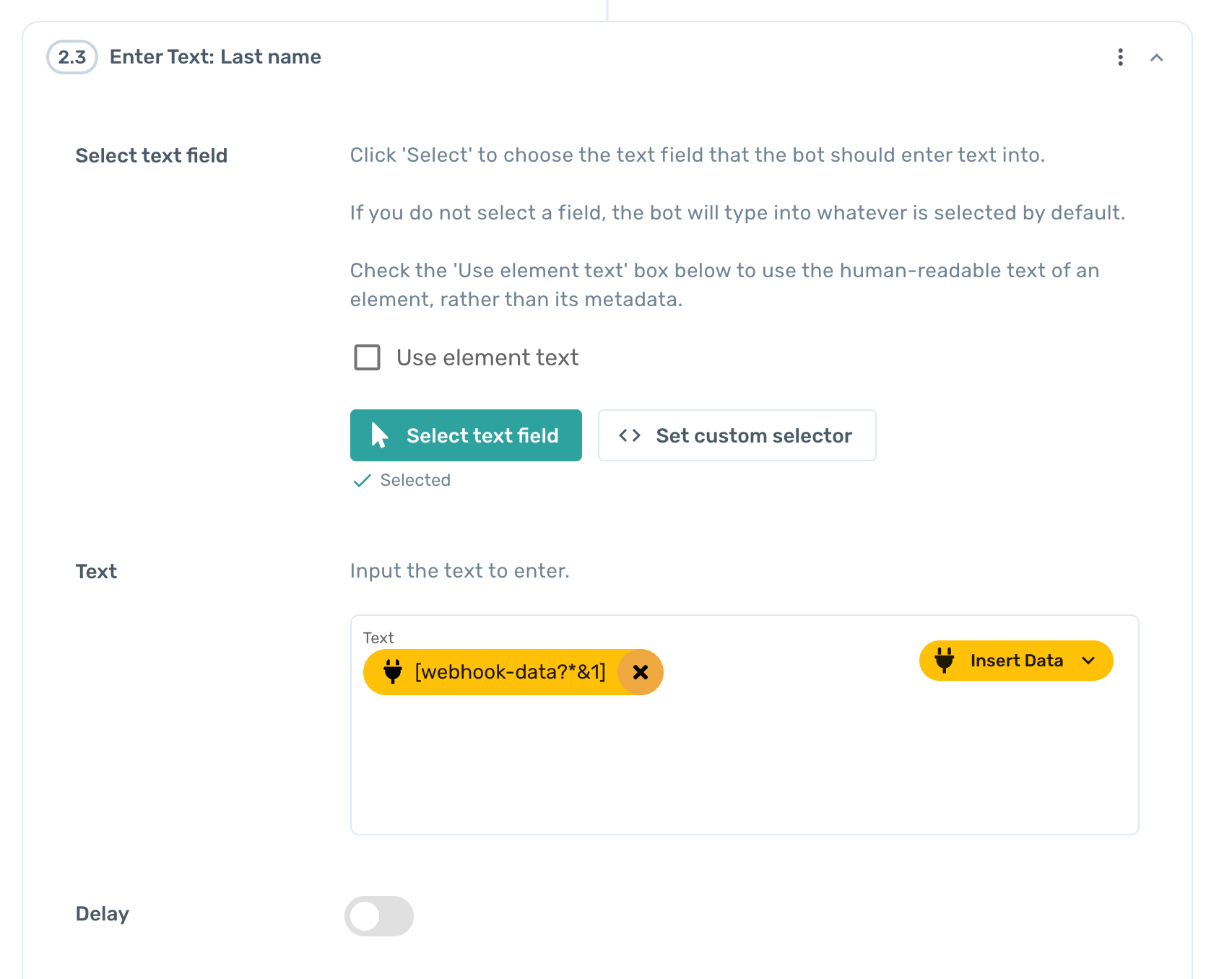Image resolution: width=1232 pixels, height=979 pixels.
Task: Collapse the Enter Text step chevron
Action: tap(1156, 58)
